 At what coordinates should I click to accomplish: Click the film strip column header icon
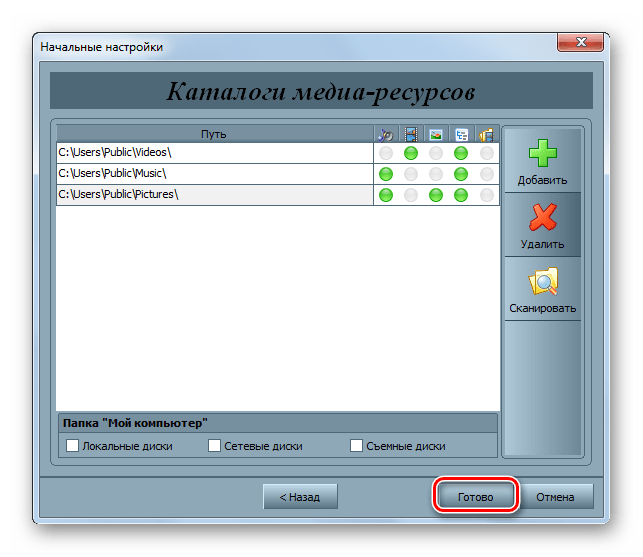pyautogui.click(x=411, y=134)
